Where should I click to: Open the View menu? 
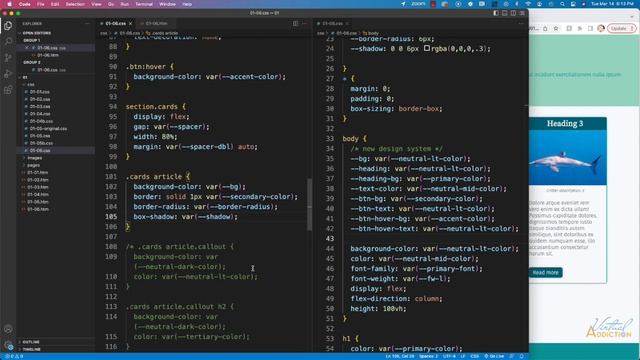pyautogui.click(x=96, y=4)
